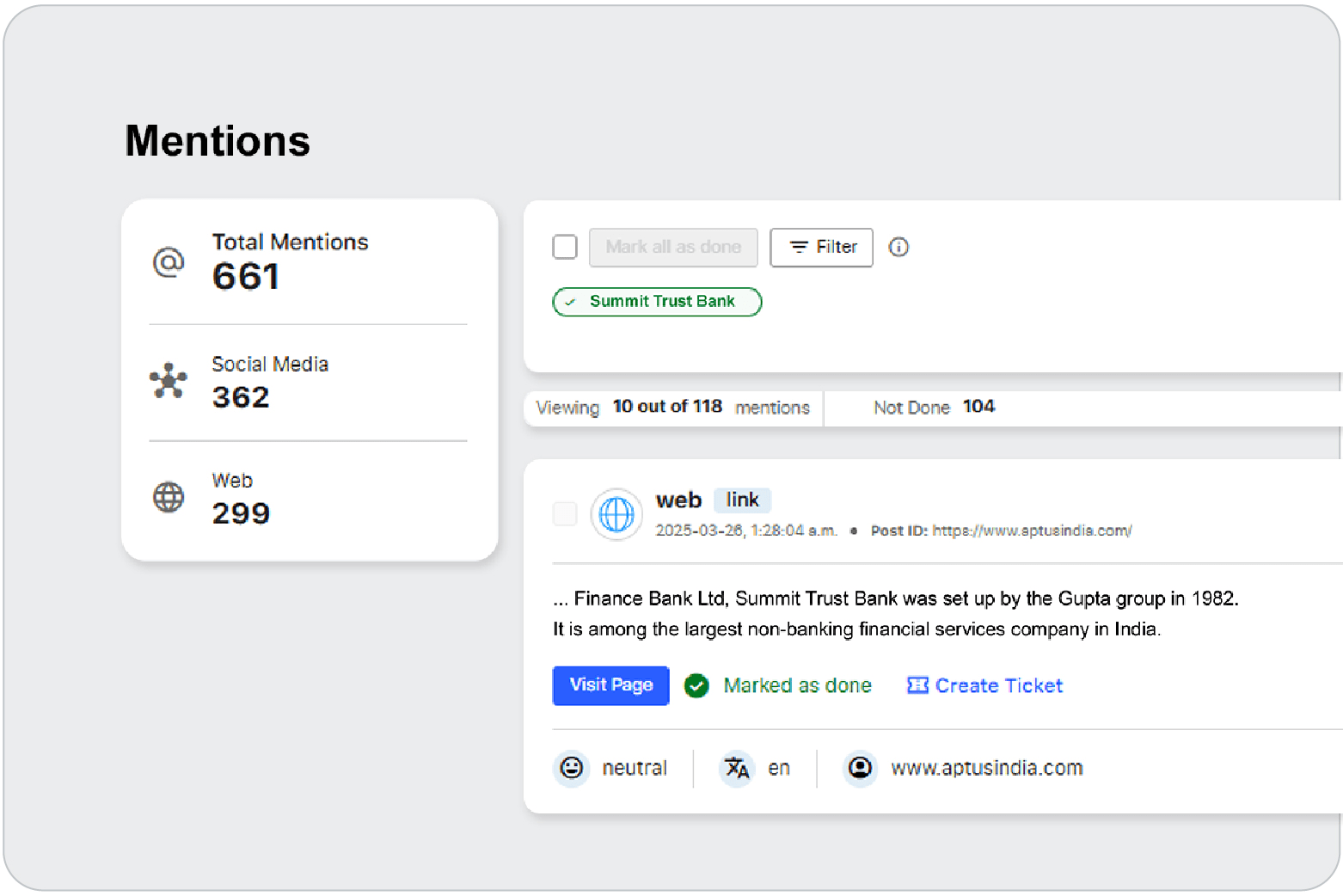Screen dimensions: 1343x896
Task: Toggle the green Marked as done checkmark
Action: click(696, 685)
